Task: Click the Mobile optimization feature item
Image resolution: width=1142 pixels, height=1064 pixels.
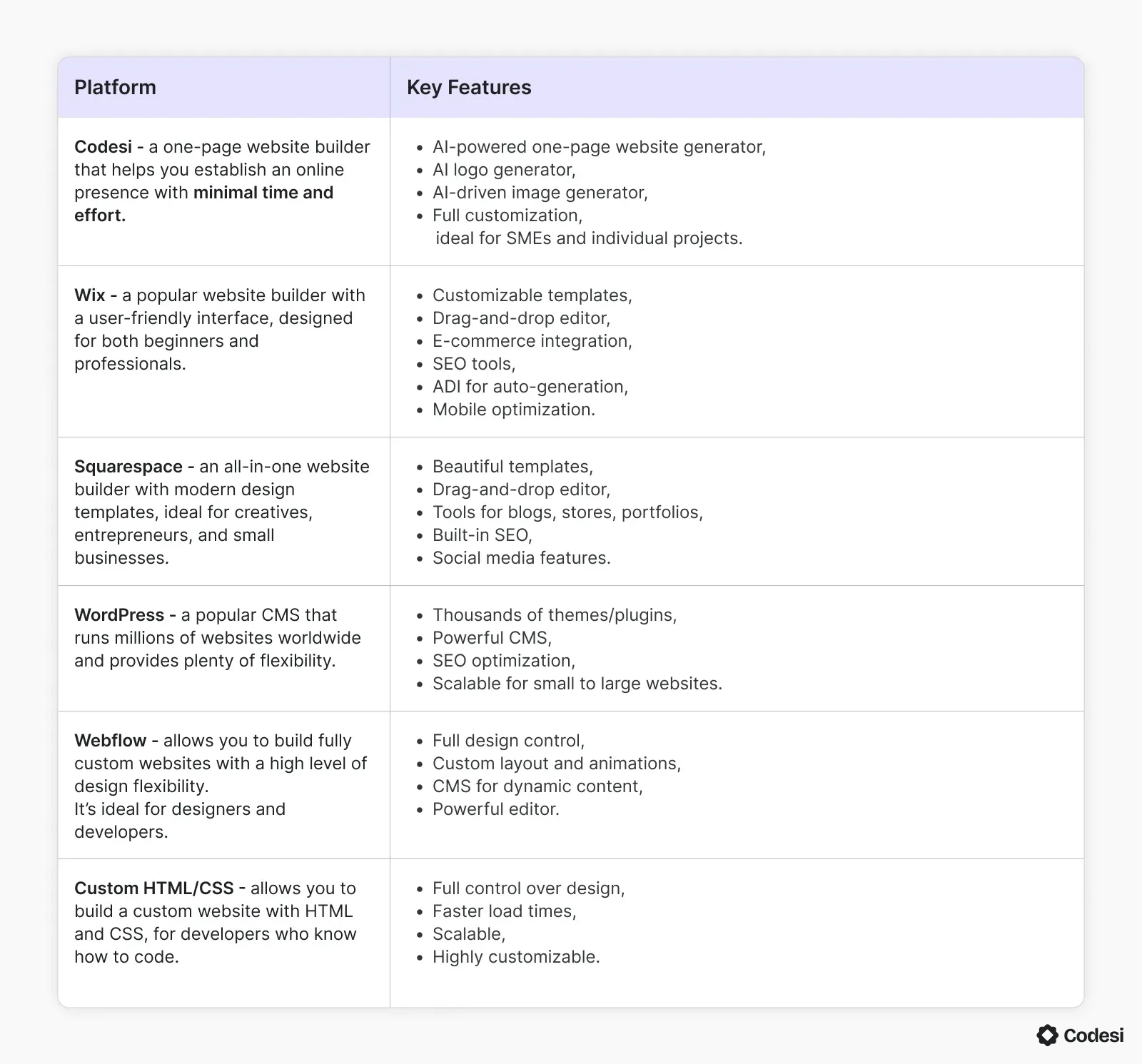Action: pos(514,409)
